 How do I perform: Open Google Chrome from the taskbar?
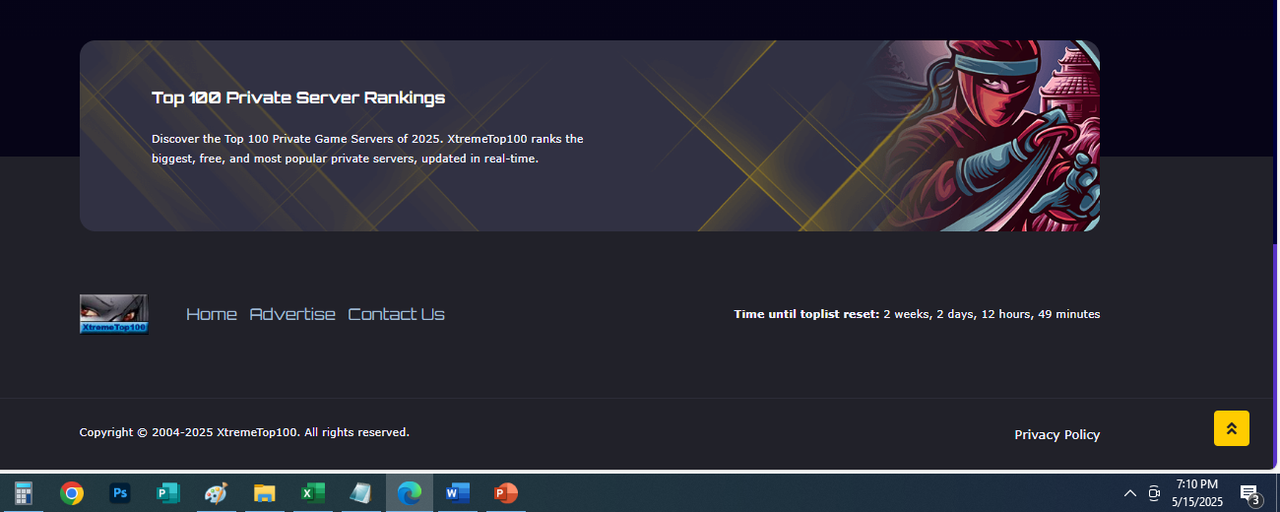pyautogui.click(x=71, y=493)
